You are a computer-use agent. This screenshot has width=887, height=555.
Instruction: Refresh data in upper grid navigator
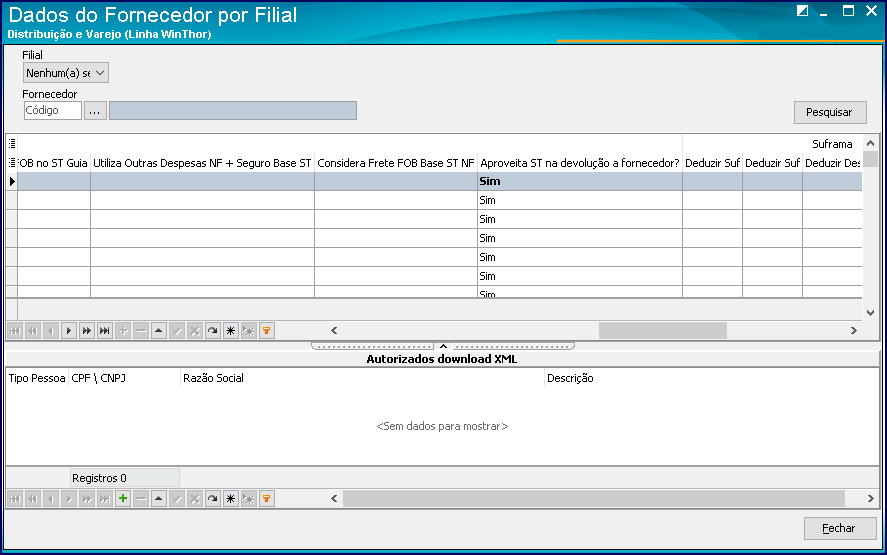pos(213,331)
